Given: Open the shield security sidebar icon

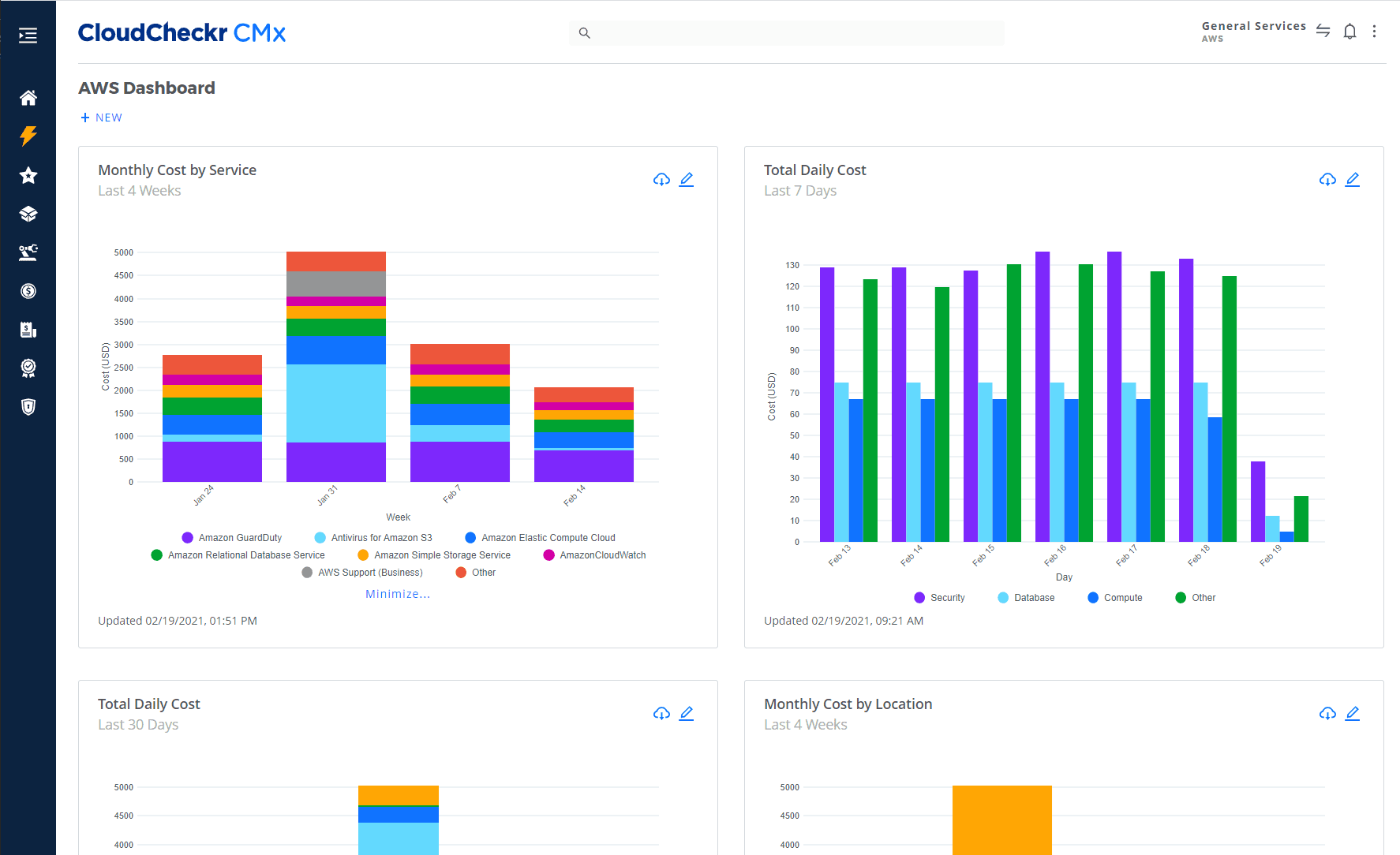Looking at the screenshot, I should click(28, 407).
